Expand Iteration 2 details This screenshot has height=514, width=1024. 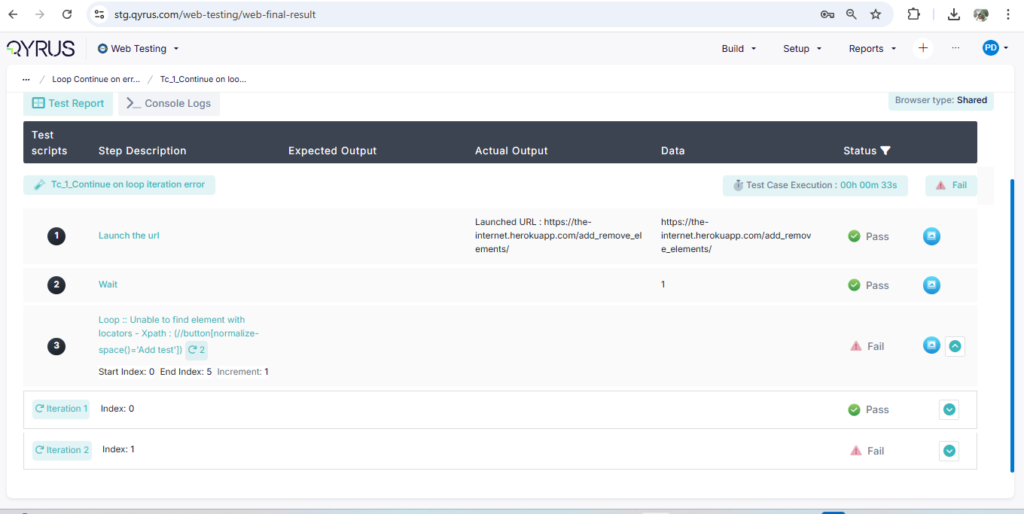[949, 451]
